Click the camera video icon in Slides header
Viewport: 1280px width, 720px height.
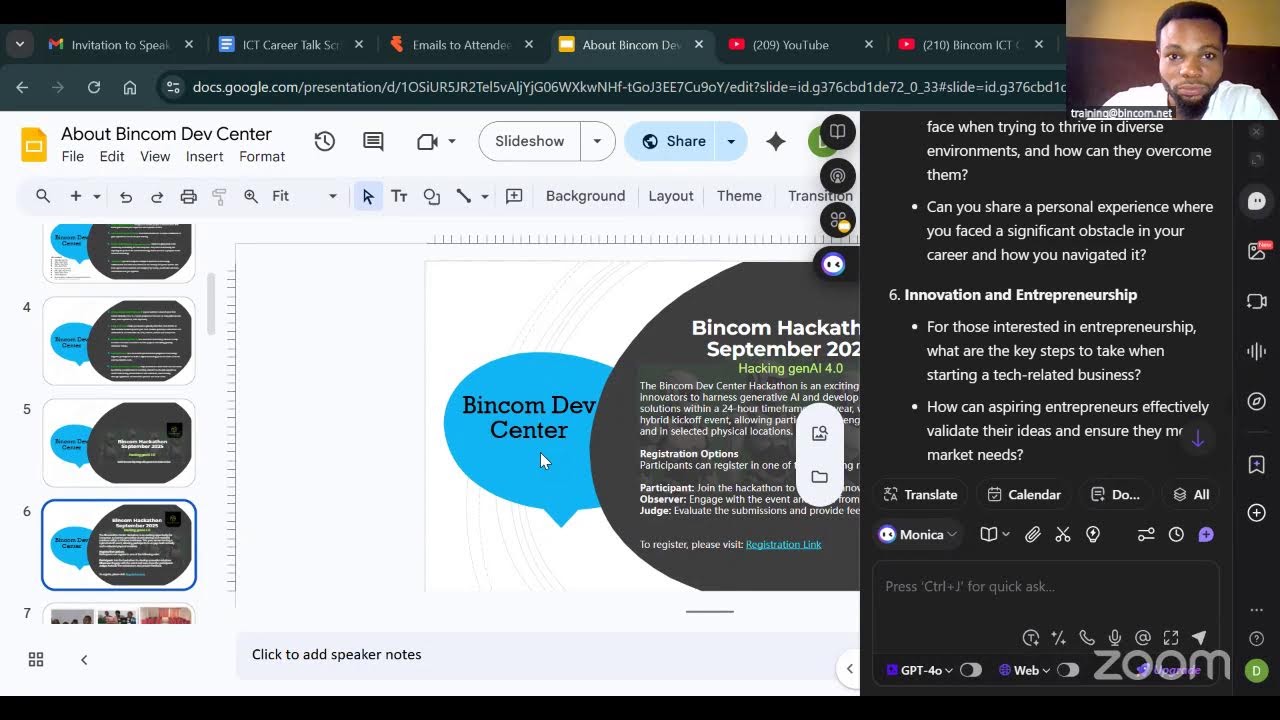coord(427,142)
